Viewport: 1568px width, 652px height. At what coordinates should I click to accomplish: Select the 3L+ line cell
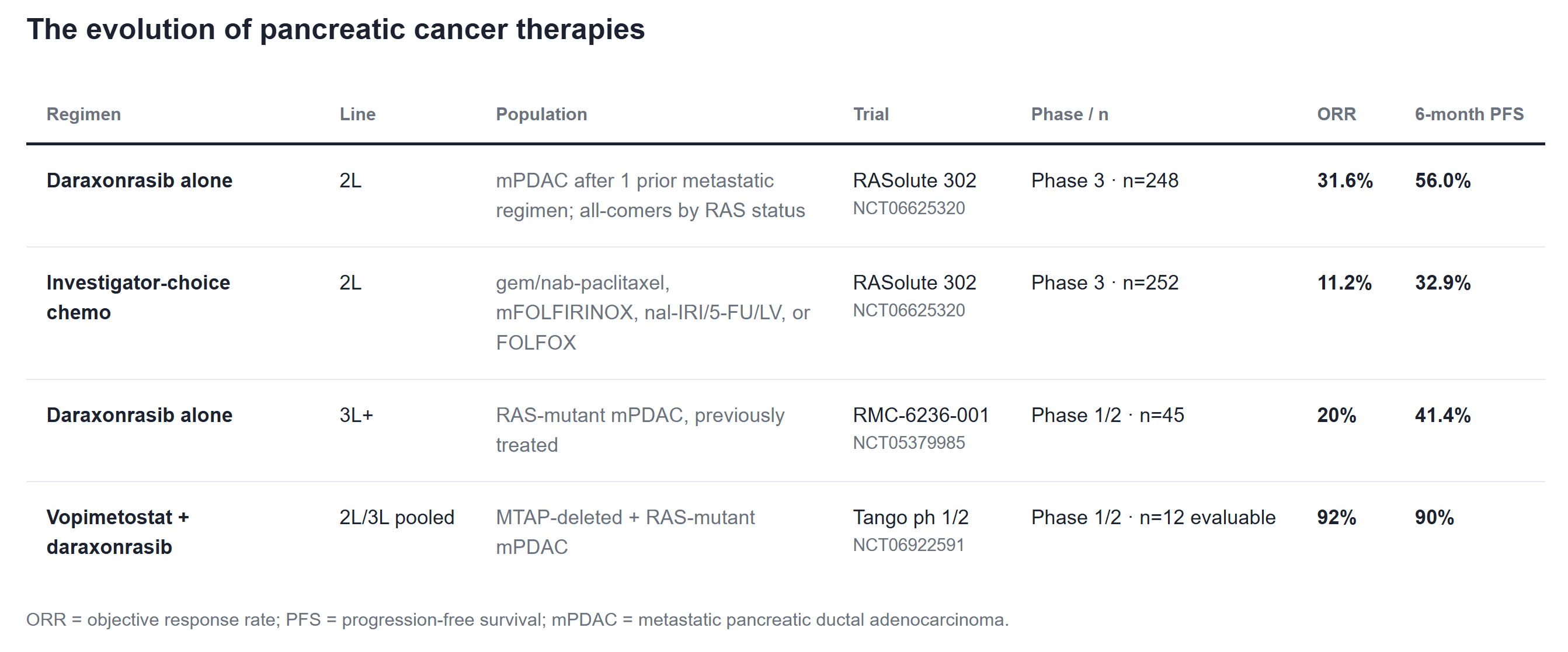point(356,415)
